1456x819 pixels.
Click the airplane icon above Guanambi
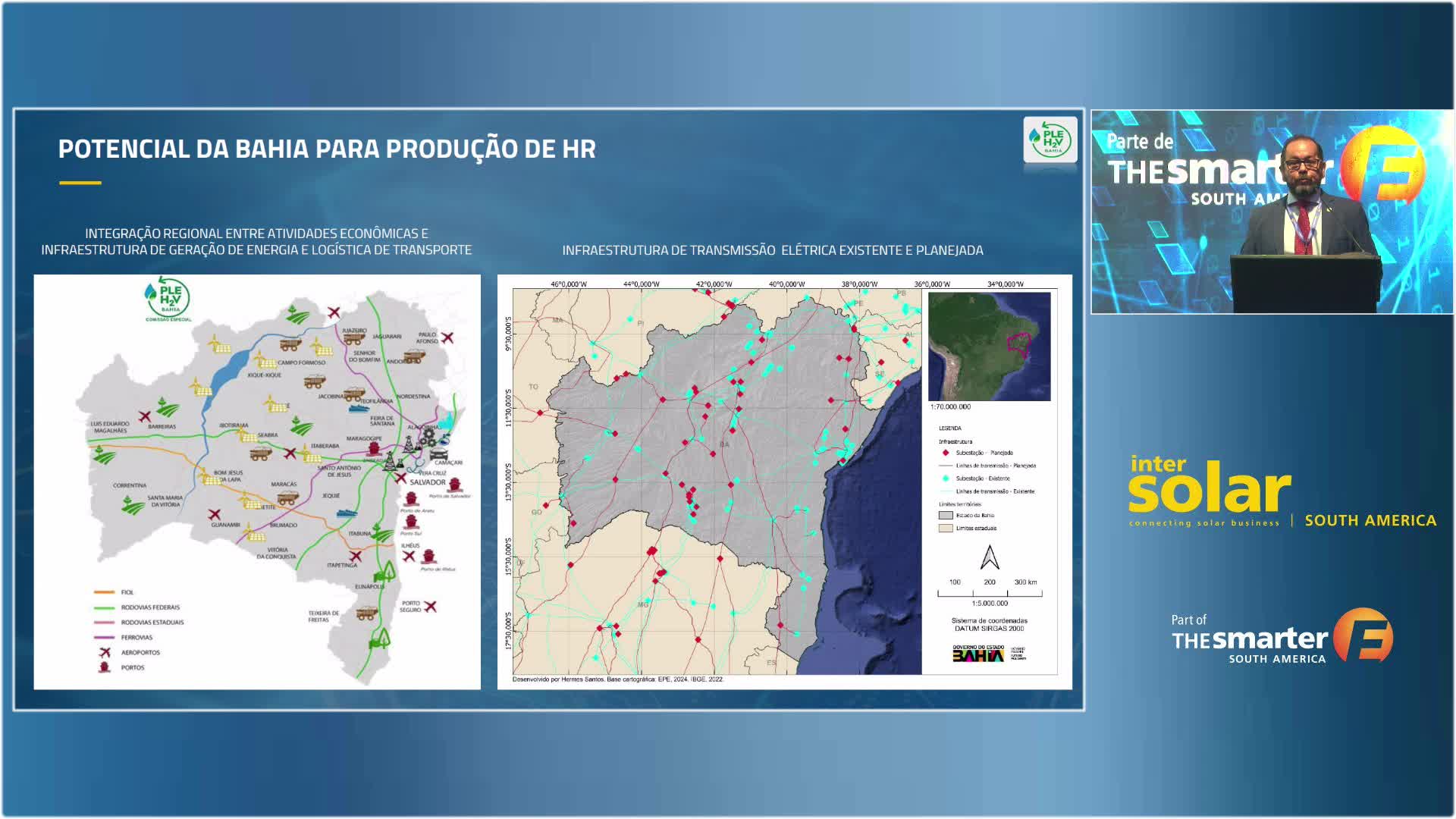(214, 515)
